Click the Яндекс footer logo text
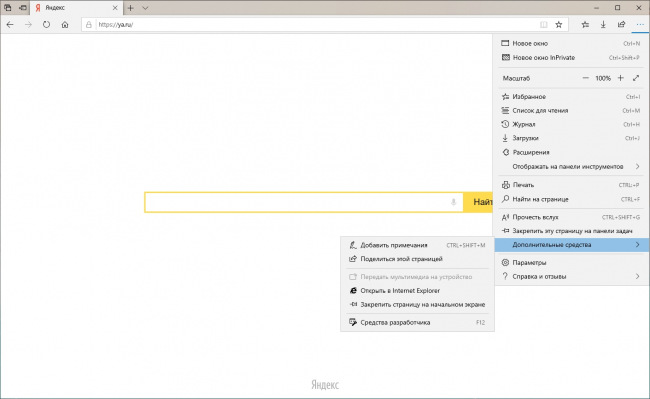The height and width of the screenshot is (399, 650). tap(325, 385)
